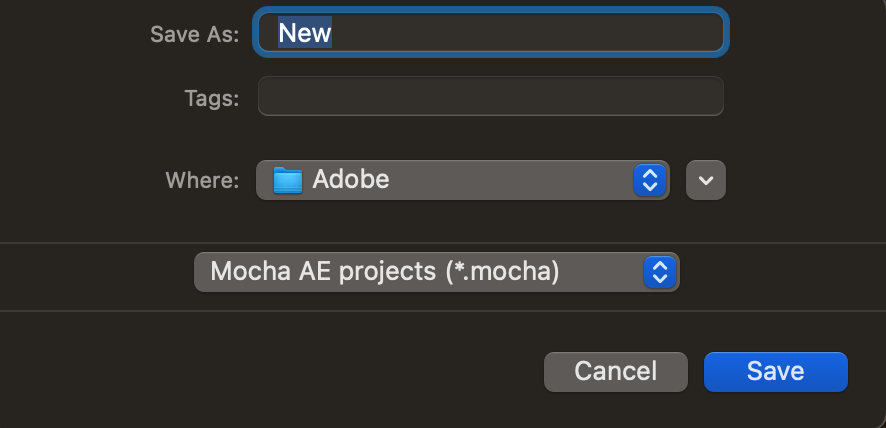
Task: Click the up-down arrows on the Where popup
Action: point(650,180)
